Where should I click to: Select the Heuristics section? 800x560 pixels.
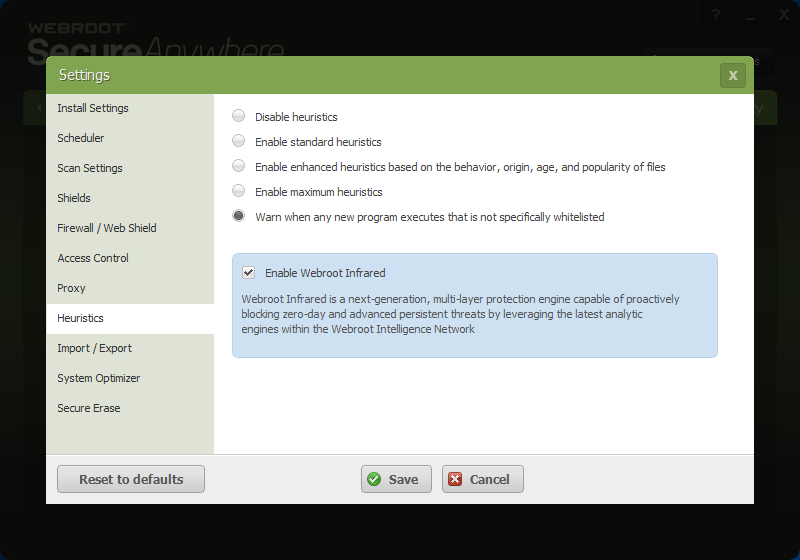point(130,318)
